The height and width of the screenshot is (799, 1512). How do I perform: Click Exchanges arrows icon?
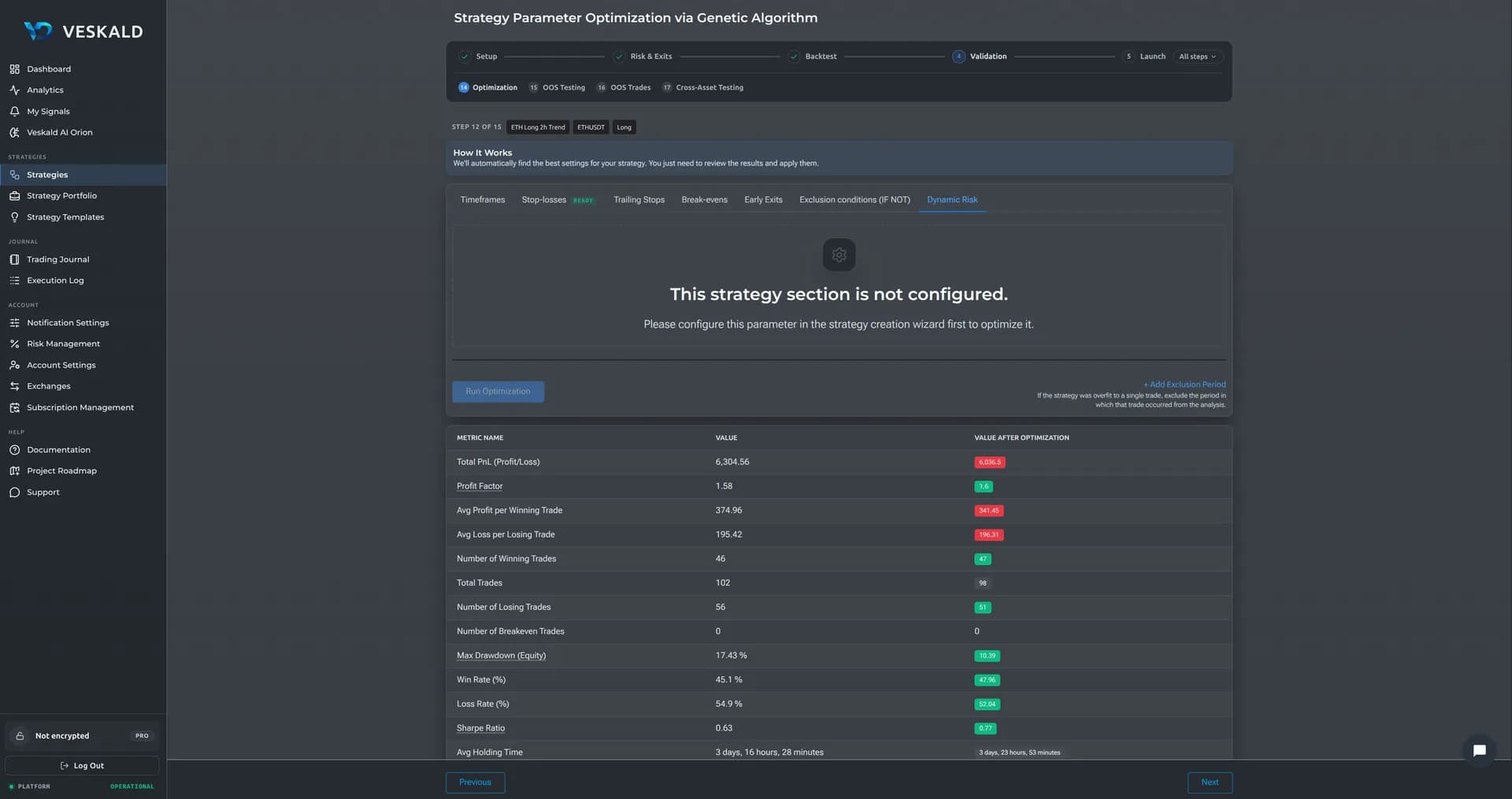pos(14,387)
